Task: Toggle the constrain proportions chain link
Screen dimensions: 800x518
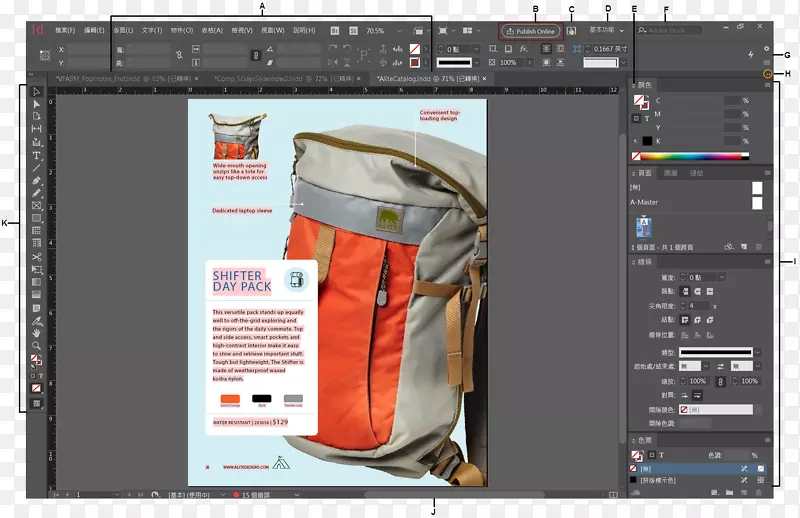Action: click(x=256, y=55)
